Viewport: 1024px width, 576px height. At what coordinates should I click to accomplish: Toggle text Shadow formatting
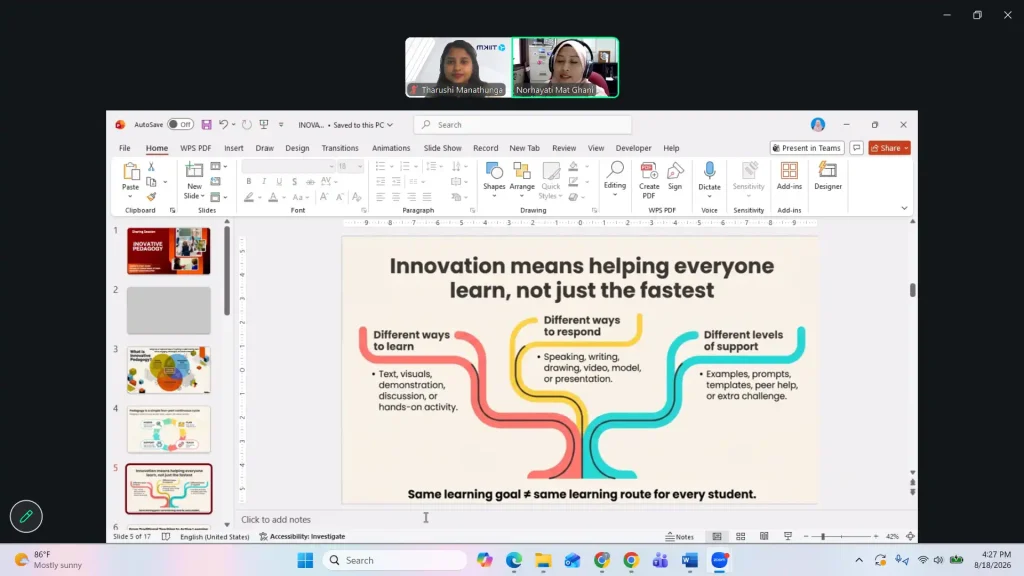click(x=295, y=182)
